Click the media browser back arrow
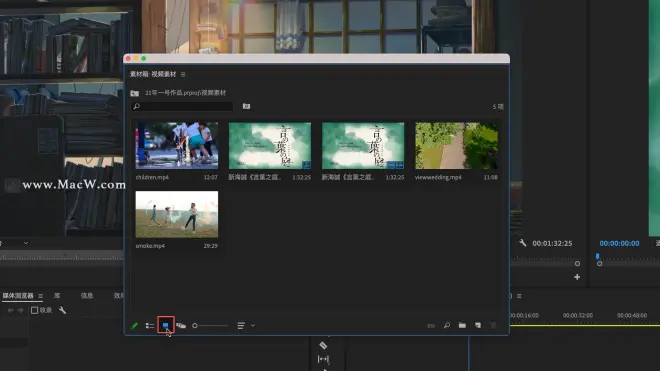Screen dimensions: 660x371 10,310
